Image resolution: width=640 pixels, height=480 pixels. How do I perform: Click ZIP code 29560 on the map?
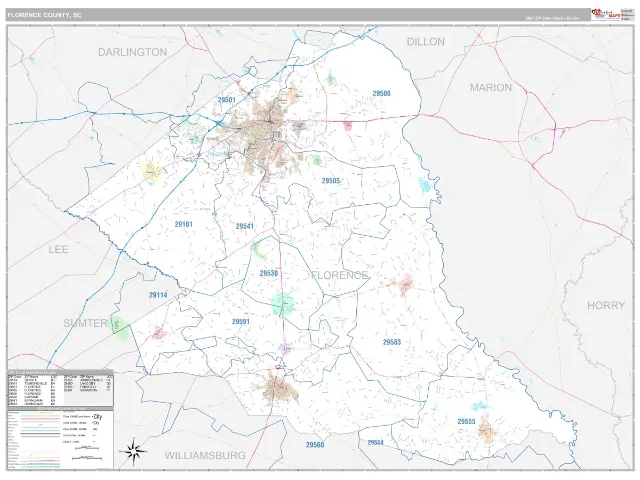click(315, 444)
